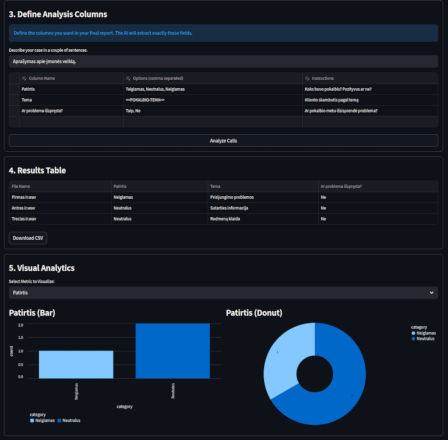Screen dimensions: 448x440
Task: Click the 'Patirtis (Donut)' chart title
Action: (x=254, y=313)
